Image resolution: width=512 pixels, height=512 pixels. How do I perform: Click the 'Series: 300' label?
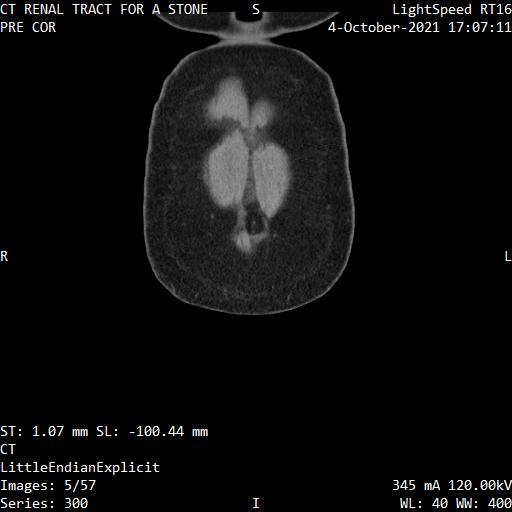[44, 503]
